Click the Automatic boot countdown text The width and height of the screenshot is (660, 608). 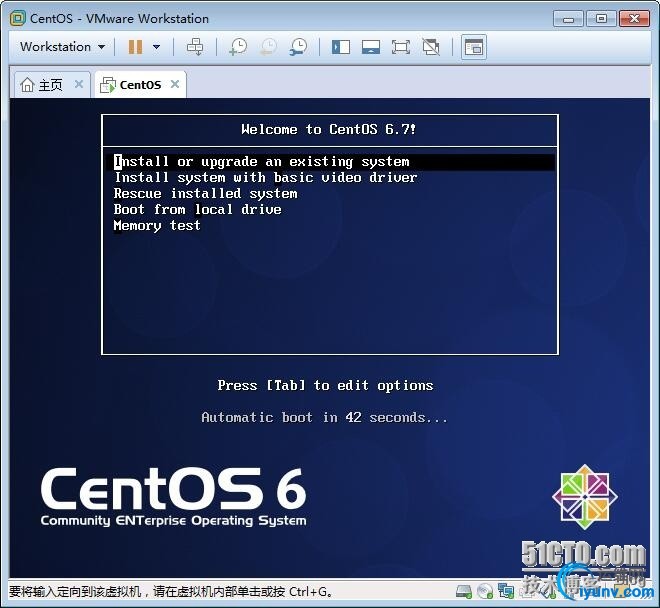pyautogui.click(x=324, y=418)
